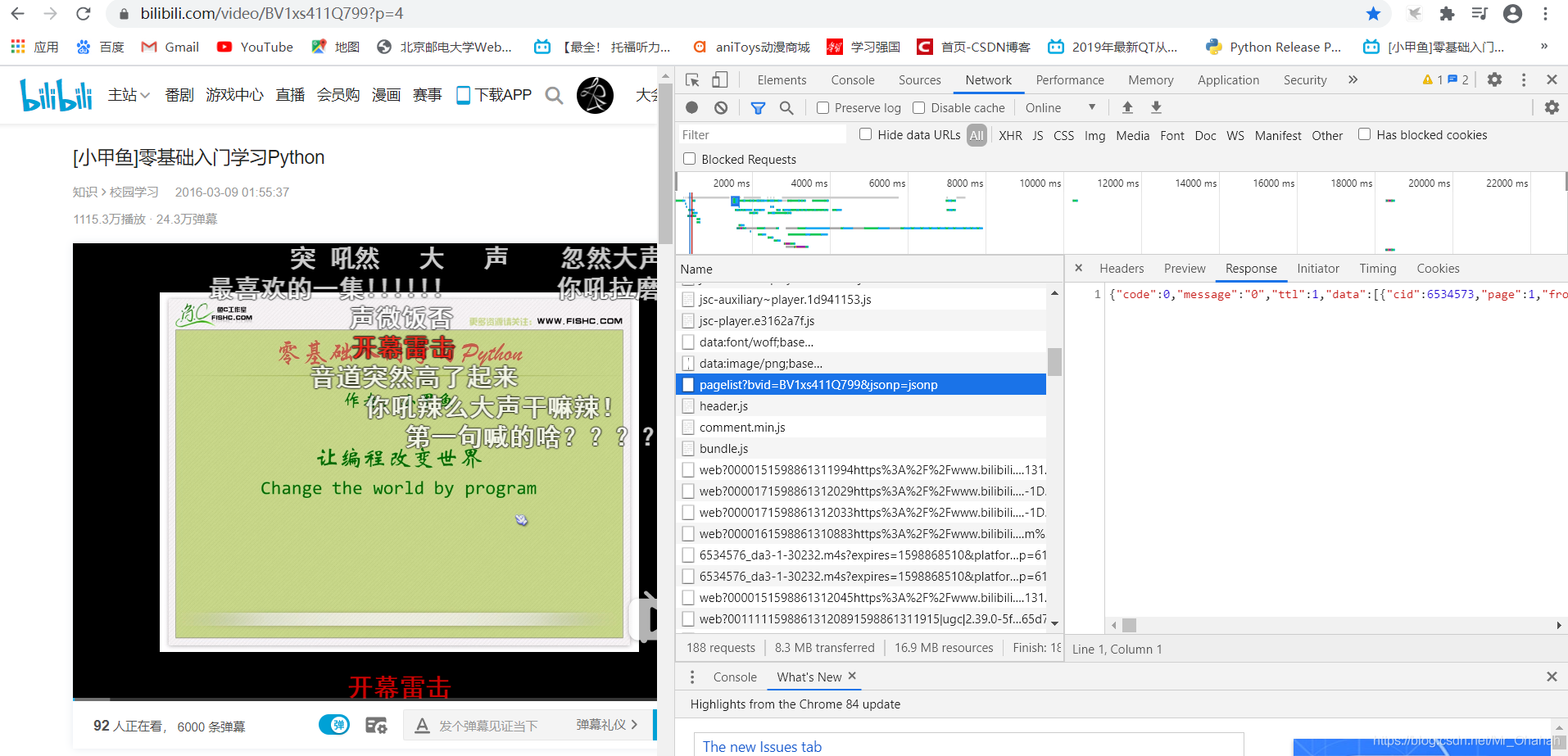Click the Gmail bookmark
Screen dimensions: 1568x756
[170, 47]
